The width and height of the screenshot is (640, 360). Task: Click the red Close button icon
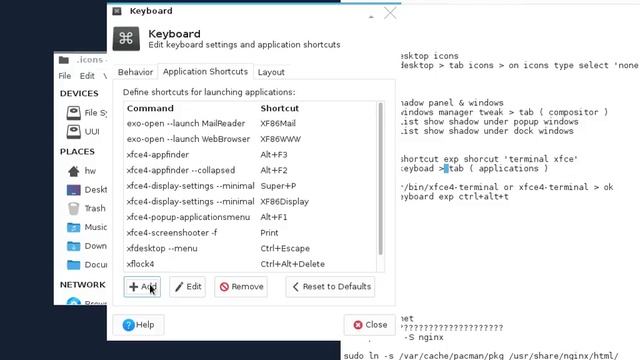tap(358, 325)
